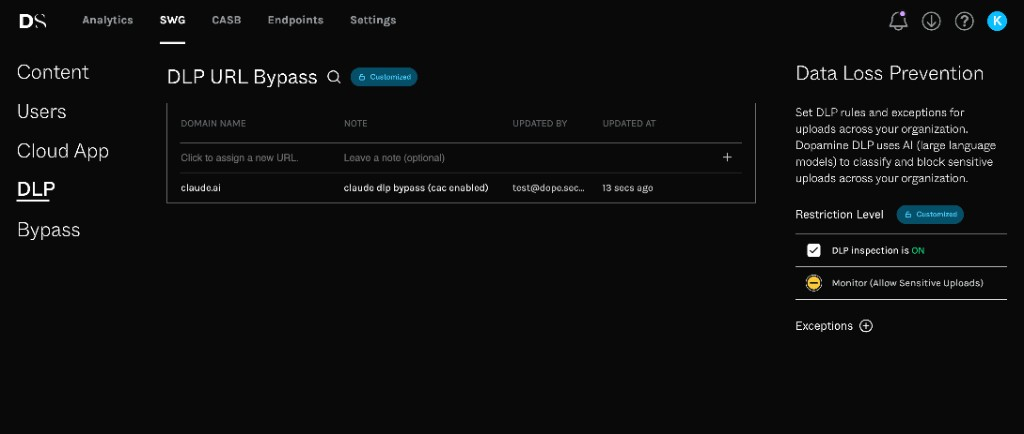Click the search icon beside DLP URL Bypass
The height and width of the screenshot is (434, 1024).
coord(334,77)
